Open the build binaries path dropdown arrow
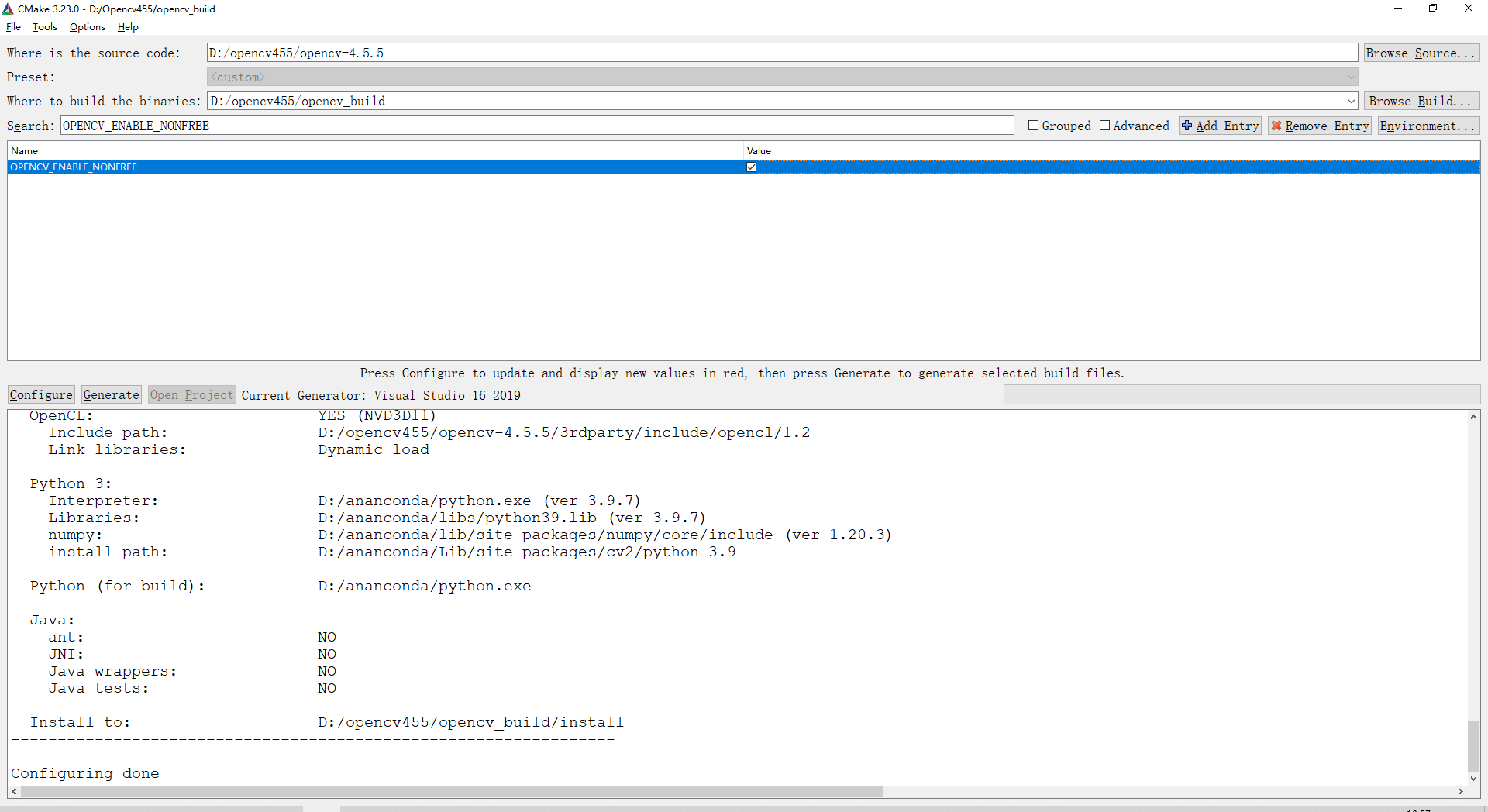Viewport: 1488px width, 812px height. click(1351, 101)
